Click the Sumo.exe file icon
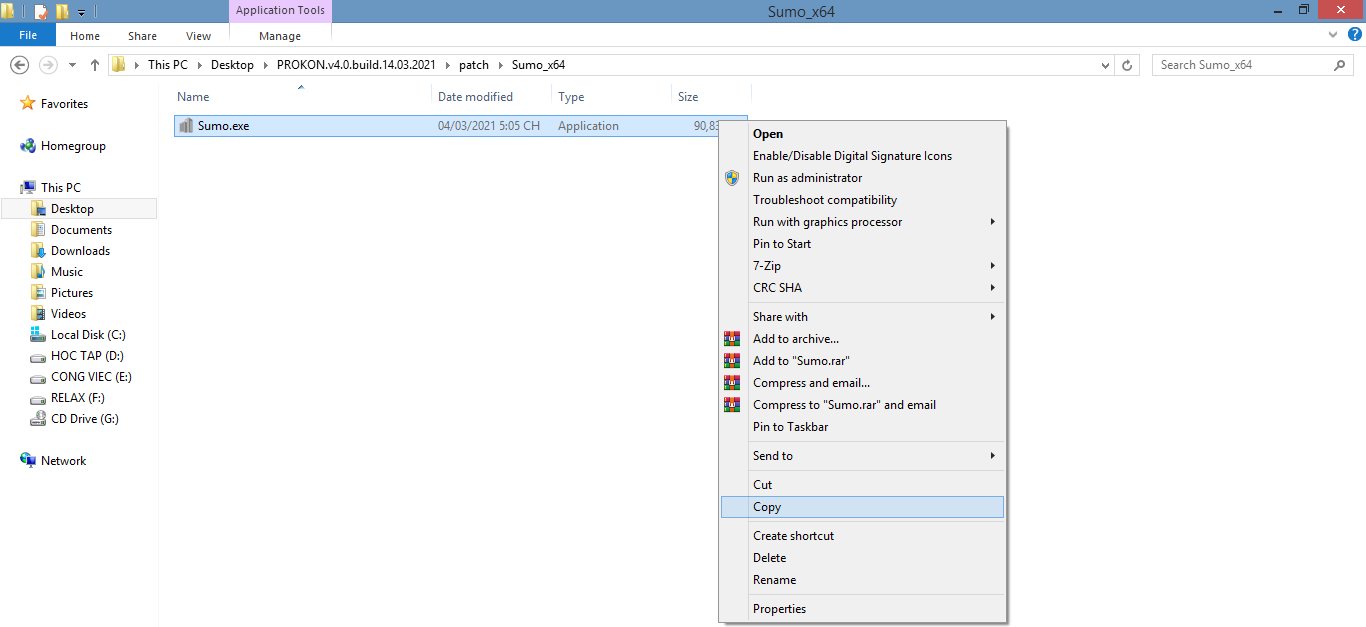The height and width of the screenshot is (627, 1366). click(186, 126)
